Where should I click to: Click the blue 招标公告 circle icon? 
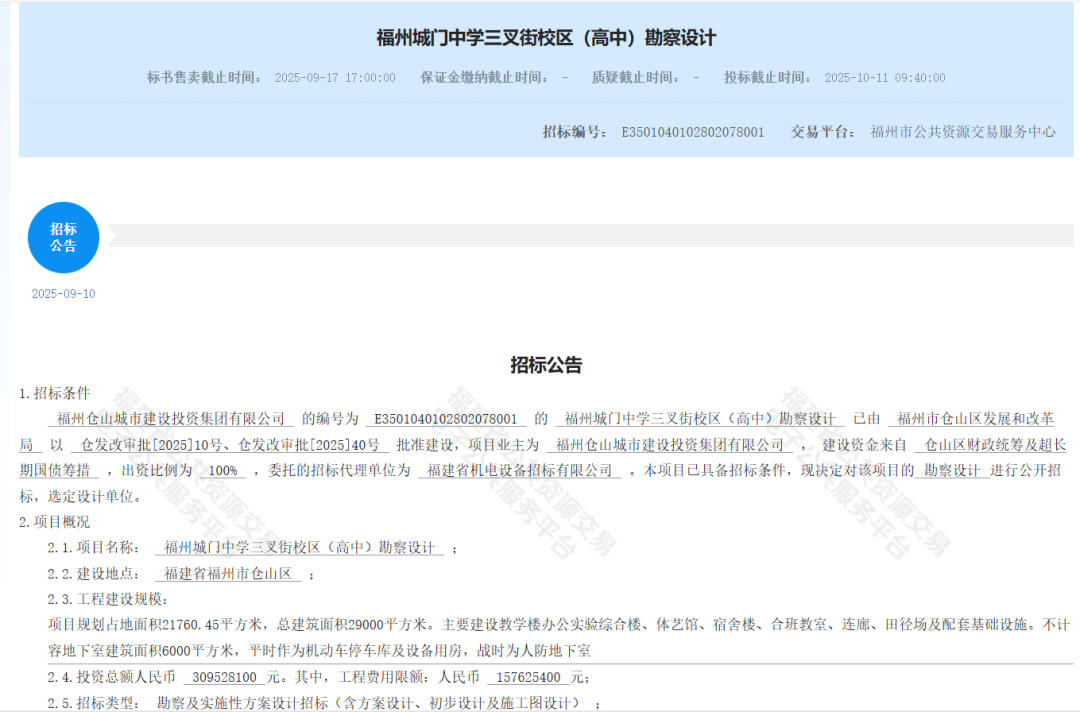63,237
